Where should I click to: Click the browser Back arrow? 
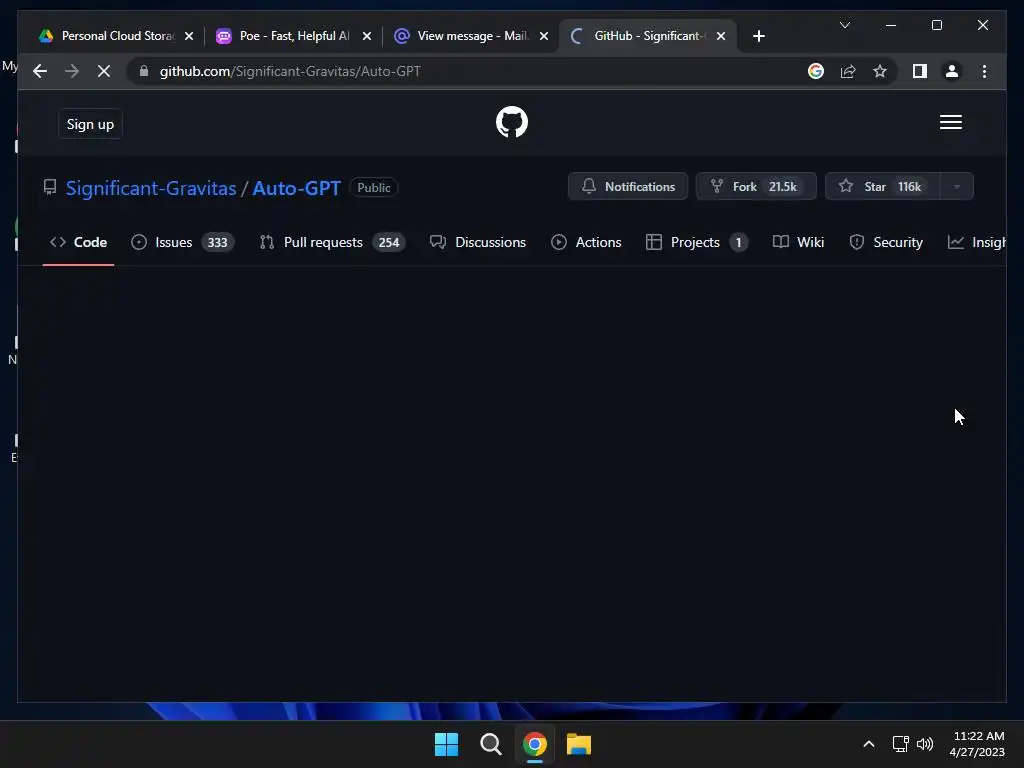coord(40,71)
